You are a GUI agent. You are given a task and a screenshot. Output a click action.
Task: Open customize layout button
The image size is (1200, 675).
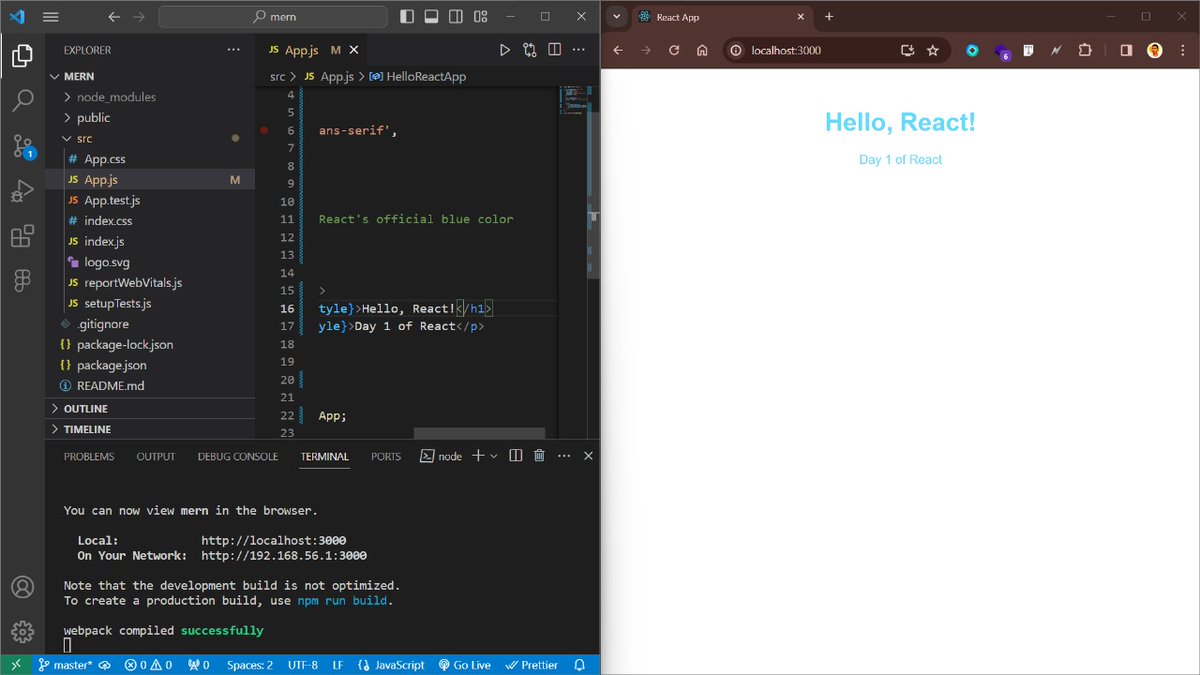[481, 17]
